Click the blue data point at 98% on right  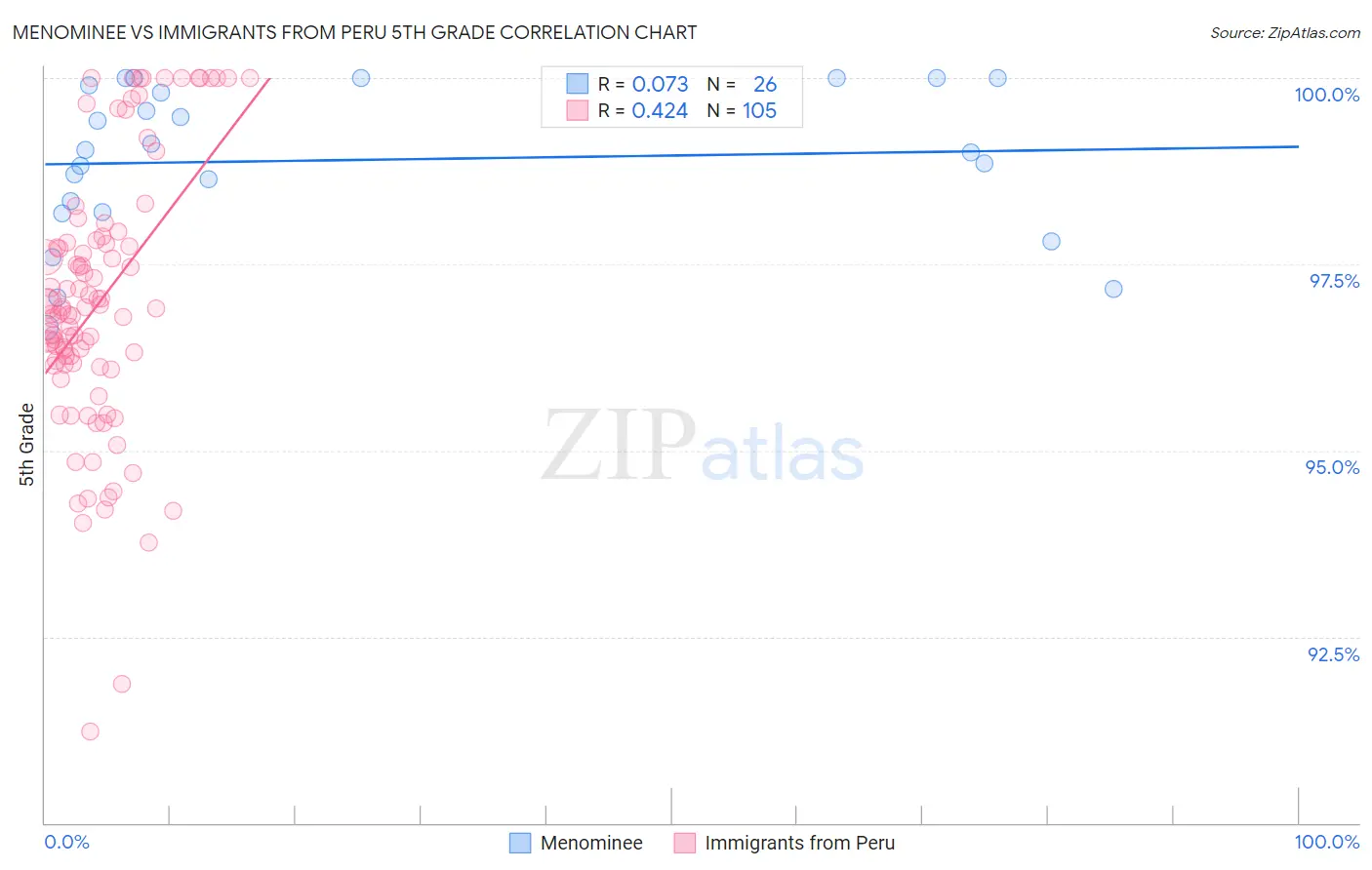click(x=1051, y=241)
